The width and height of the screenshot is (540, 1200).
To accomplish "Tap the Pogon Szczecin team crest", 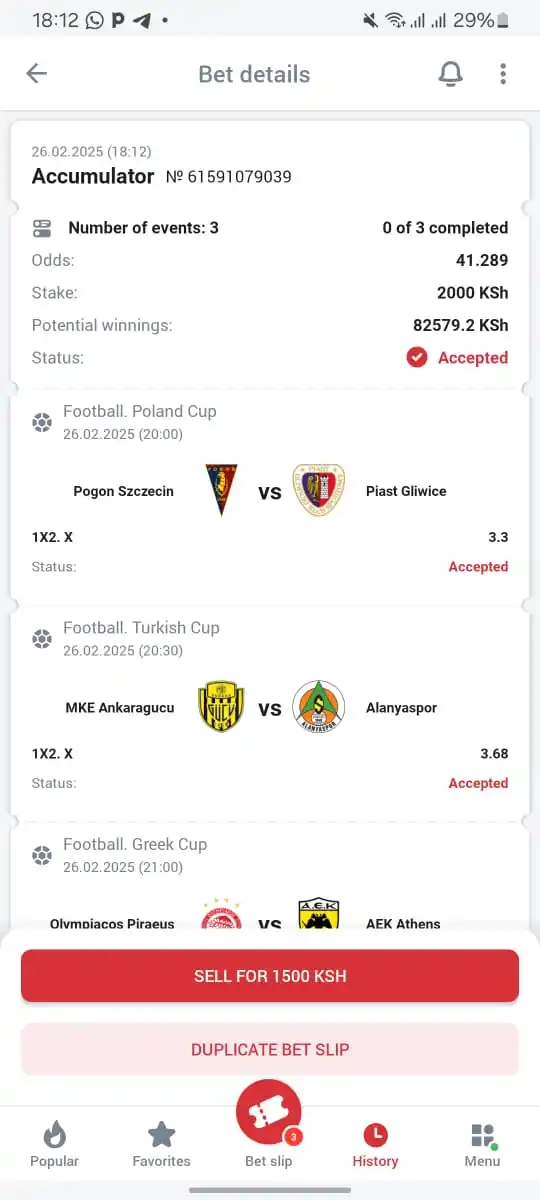I will tap(221, 490).
